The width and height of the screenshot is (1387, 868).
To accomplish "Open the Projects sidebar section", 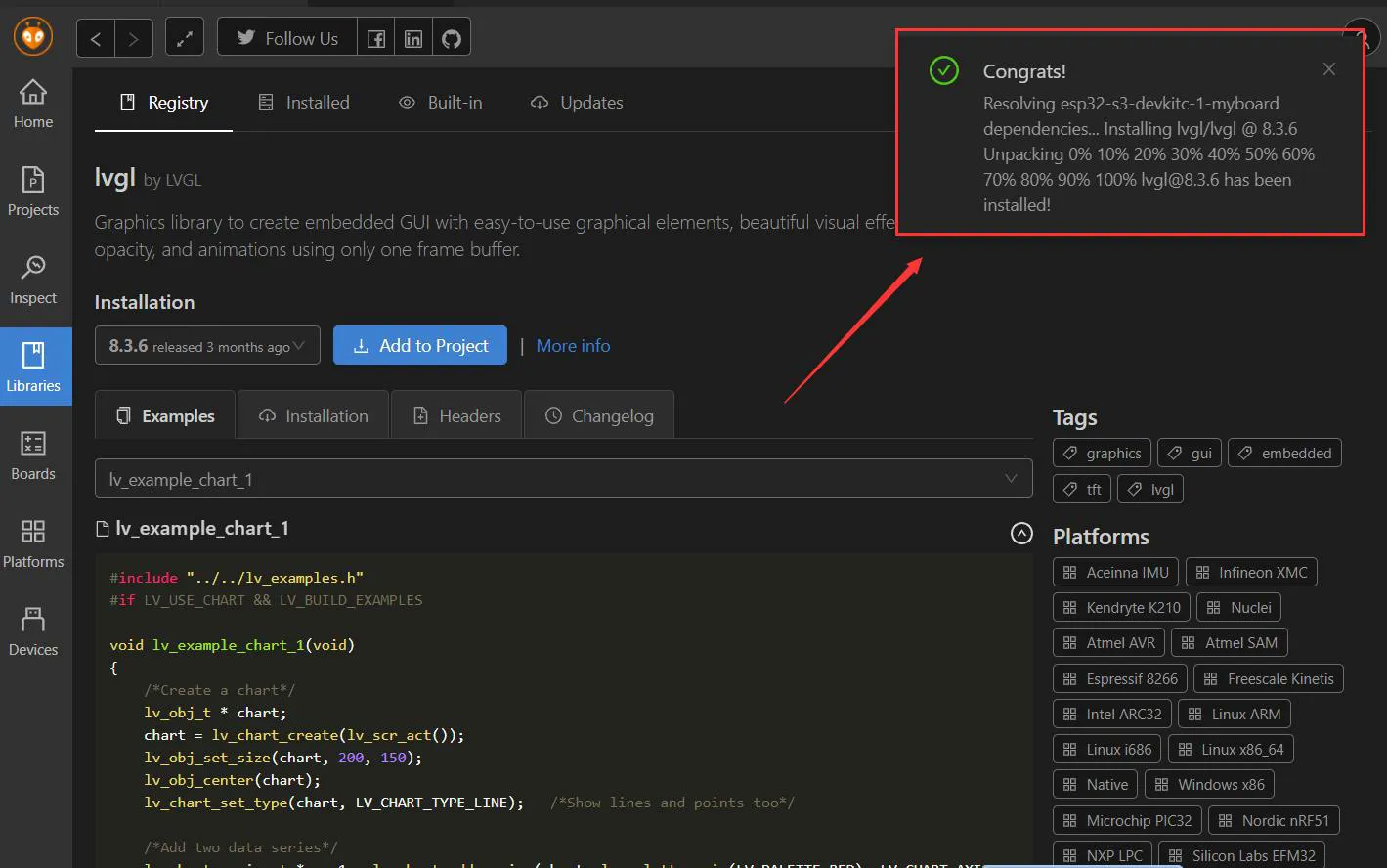I will click(33, 192).
